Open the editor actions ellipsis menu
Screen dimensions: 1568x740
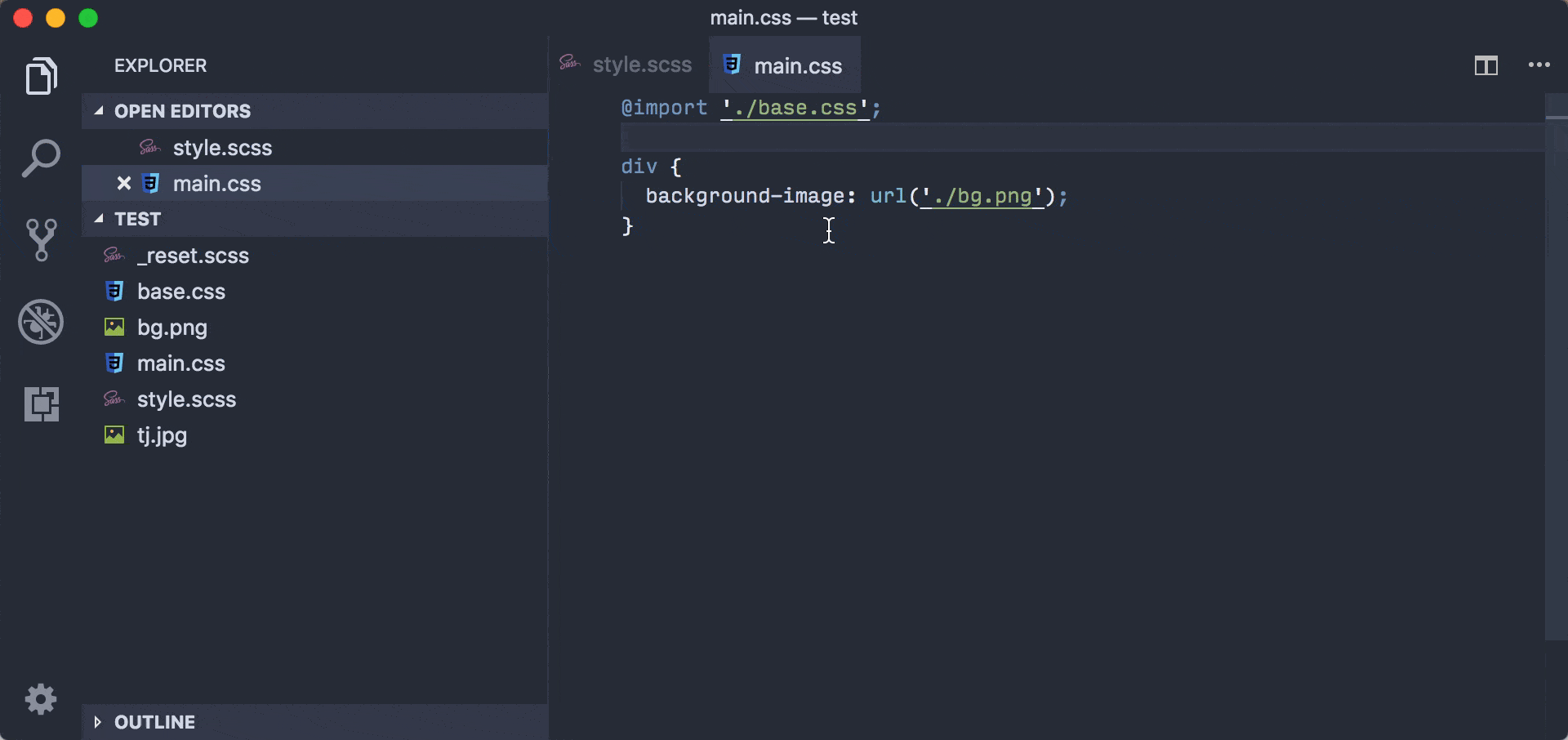(1541, 65)
